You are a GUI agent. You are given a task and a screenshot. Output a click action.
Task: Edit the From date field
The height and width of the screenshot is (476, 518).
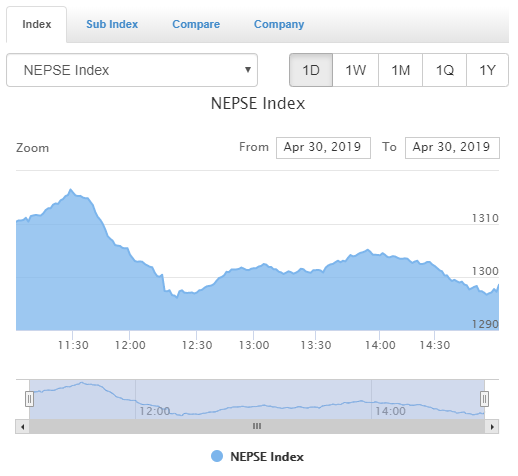[x=323, y=148]
